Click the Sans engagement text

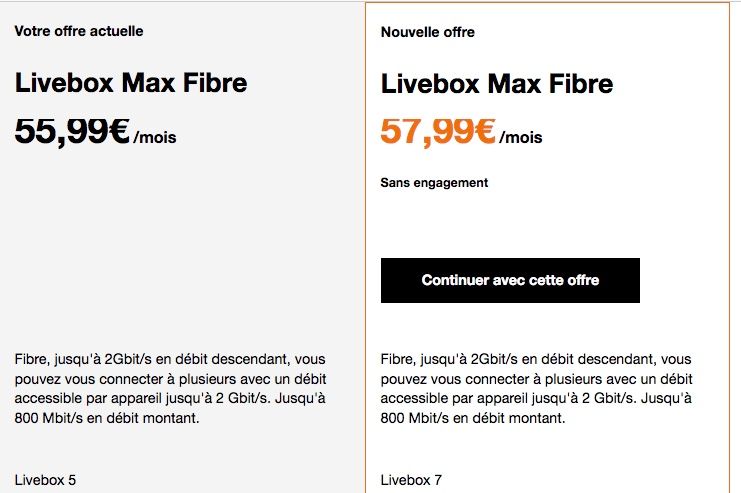(434, 183)
